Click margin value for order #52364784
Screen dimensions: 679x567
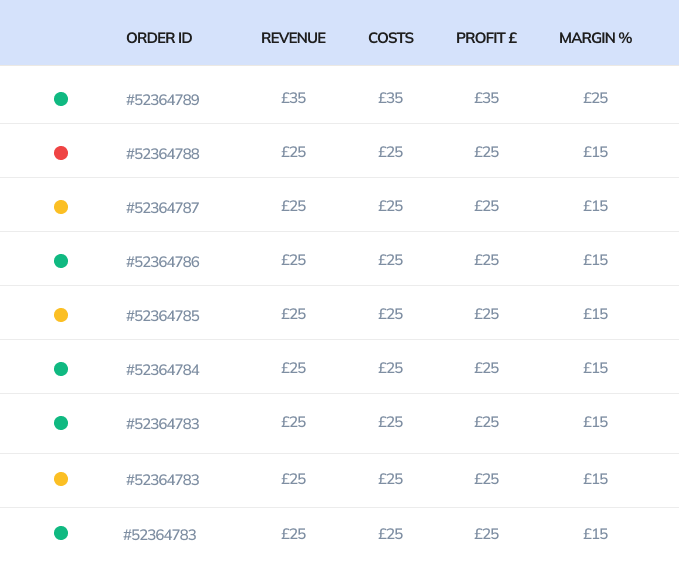click(595, 368)
